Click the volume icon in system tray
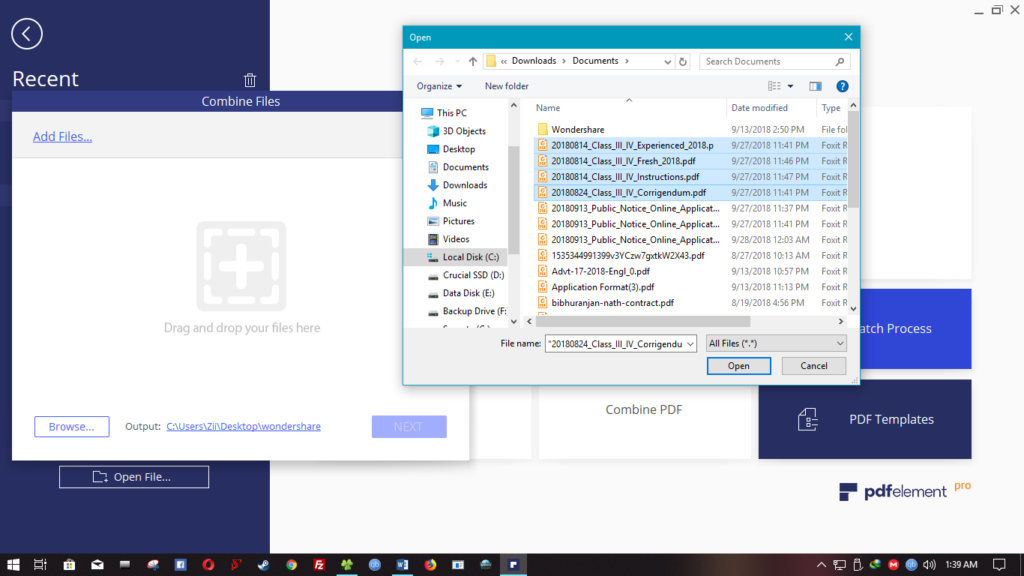This screenshot has height=576, width=1024. [929, 565]
